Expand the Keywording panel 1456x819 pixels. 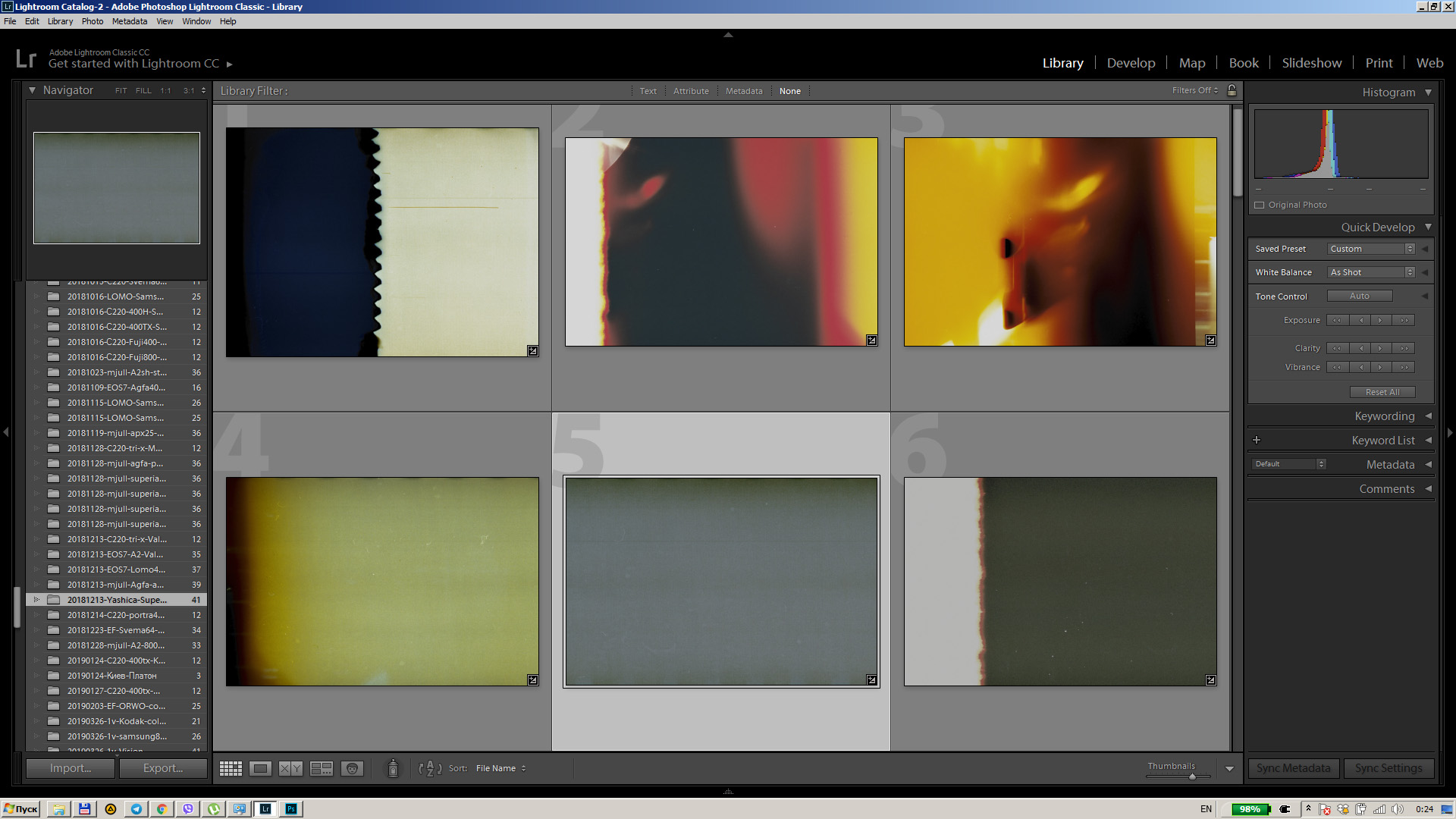coord(1384,416)
